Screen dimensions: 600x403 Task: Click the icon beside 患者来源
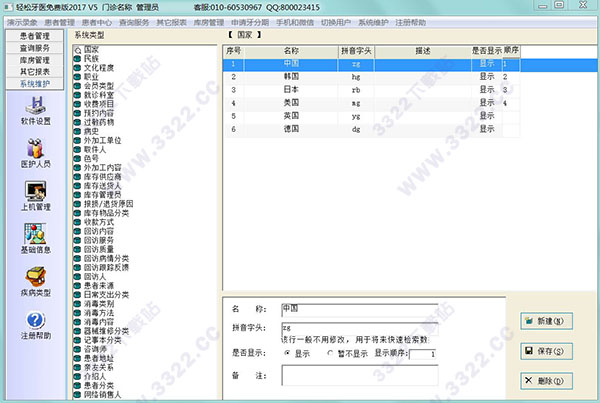(77, 286)
